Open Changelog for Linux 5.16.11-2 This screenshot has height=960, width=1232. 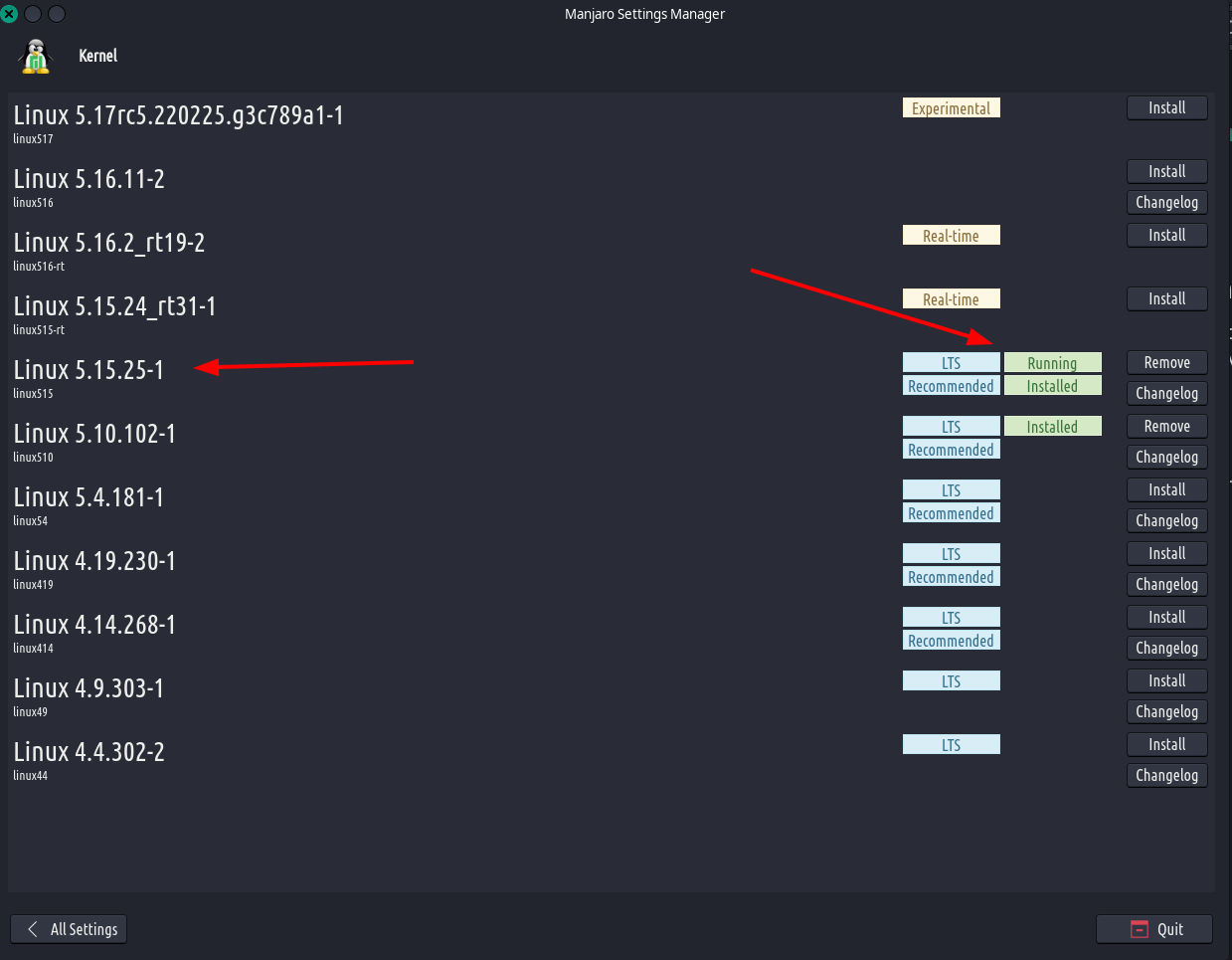point(1167,202)
